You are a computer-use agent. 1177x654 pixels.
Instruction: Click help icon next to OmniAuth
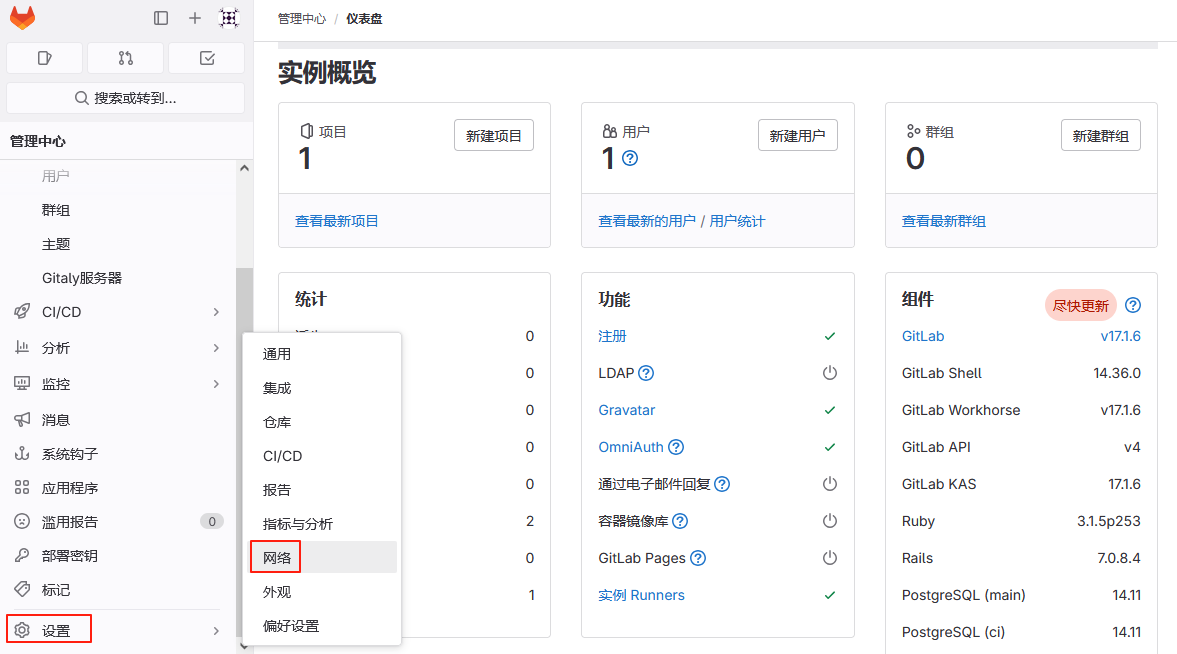click(676, 448)
